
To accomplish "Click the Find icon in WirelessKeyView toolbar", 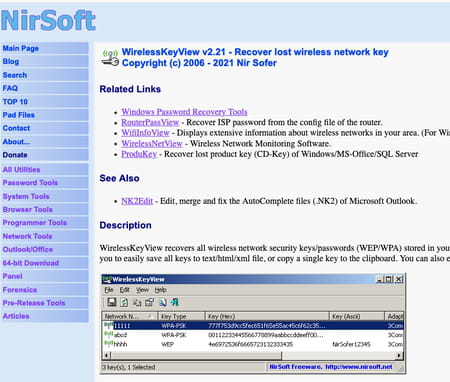I will (162, 302).
